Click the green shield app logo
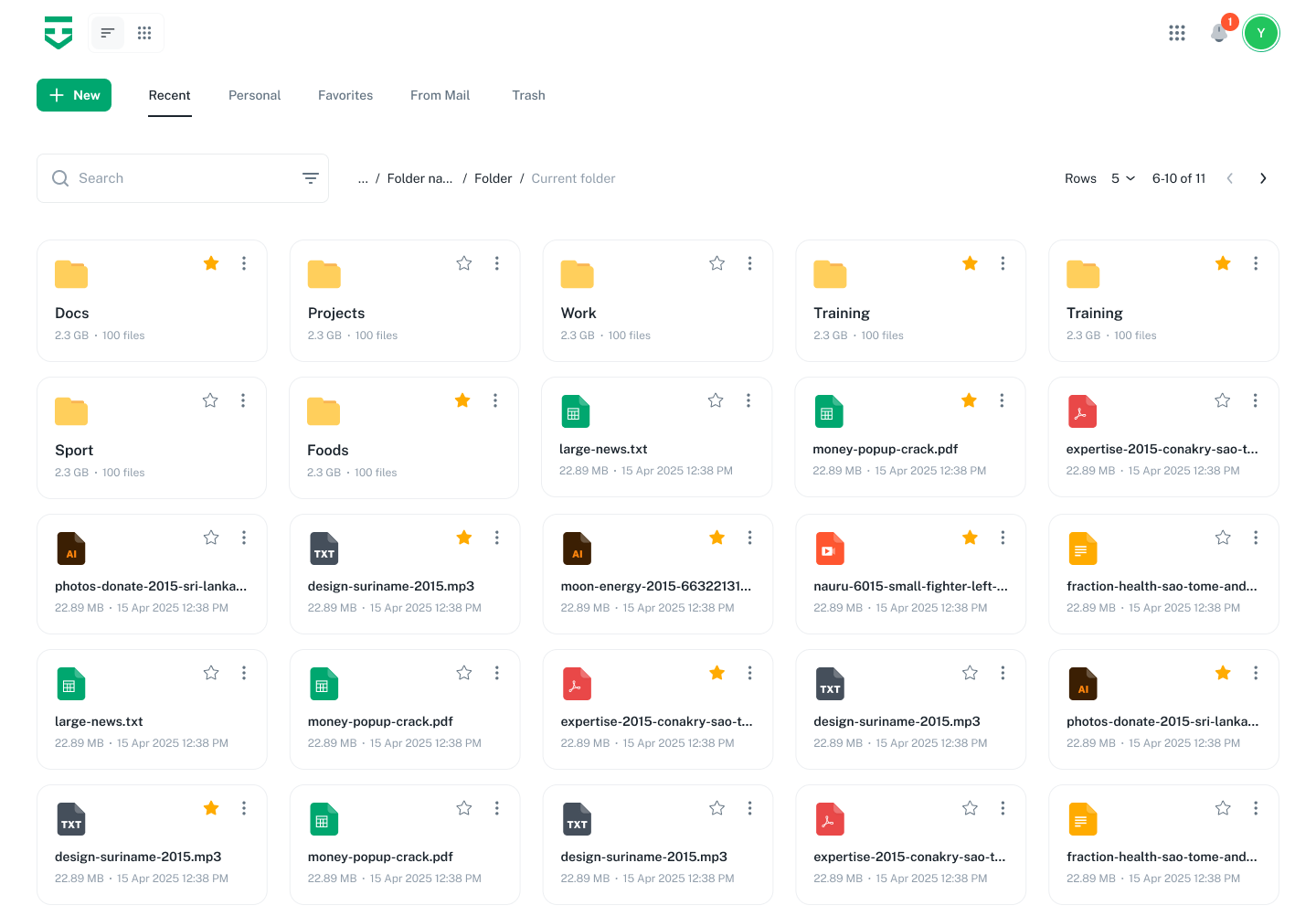The width and height of the screenshot is (1316, 916). (58, 33)
